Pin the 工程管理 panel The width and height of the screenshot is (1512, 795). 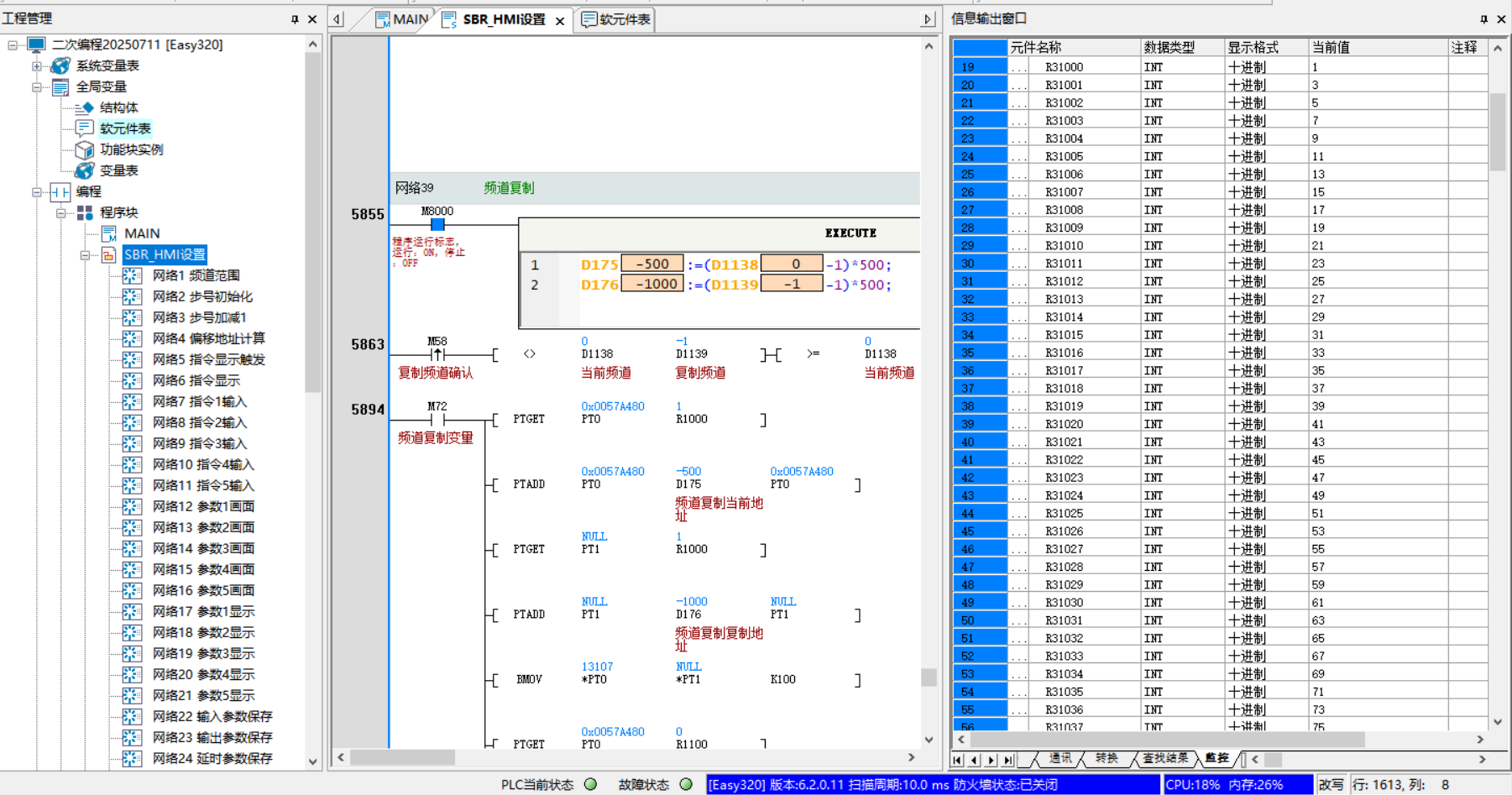(x=295, y=18)
